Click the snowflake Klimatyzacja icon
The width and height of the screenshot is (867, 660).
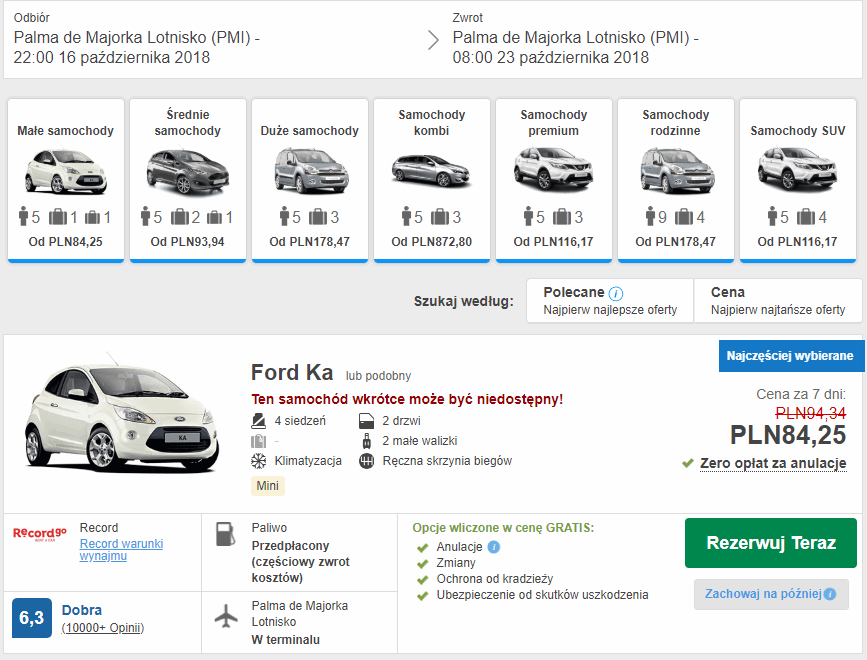[x=258, y=461]
